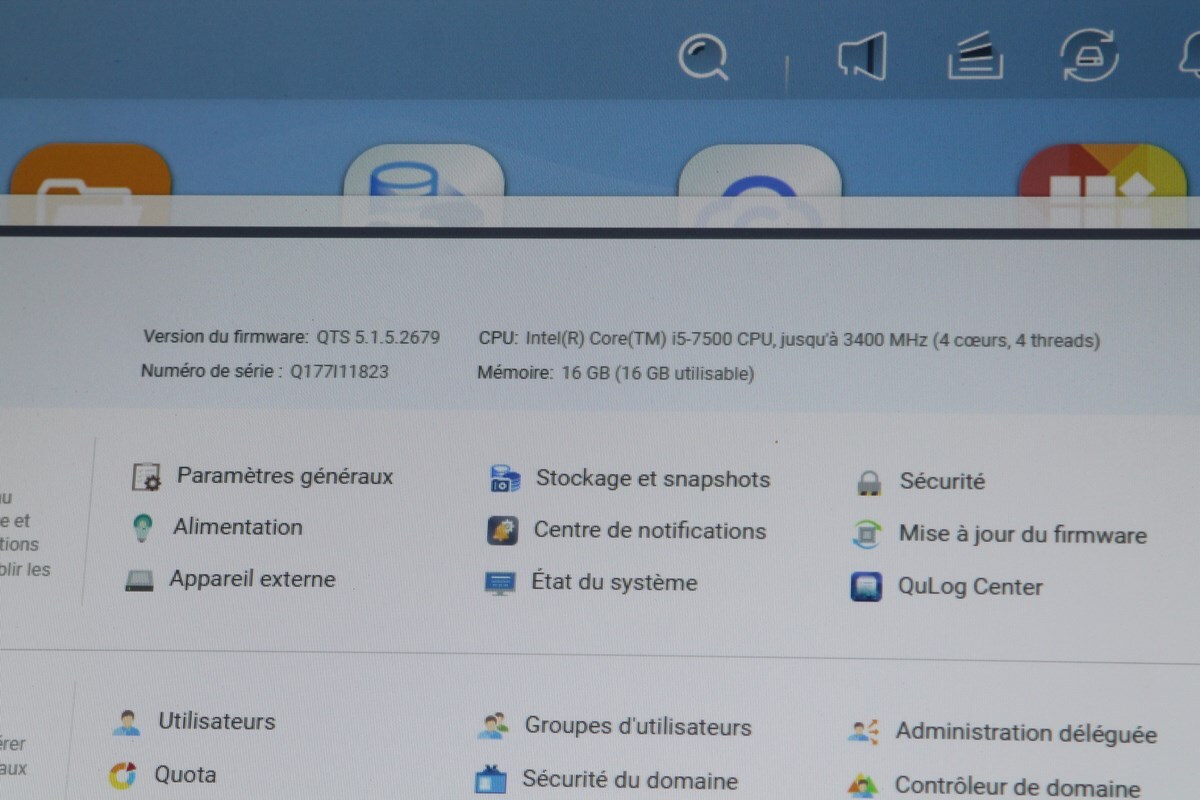Viewport: 1200px width, 800px height.
Task: Open external devices sync icon
Action: click(1089, 55)
